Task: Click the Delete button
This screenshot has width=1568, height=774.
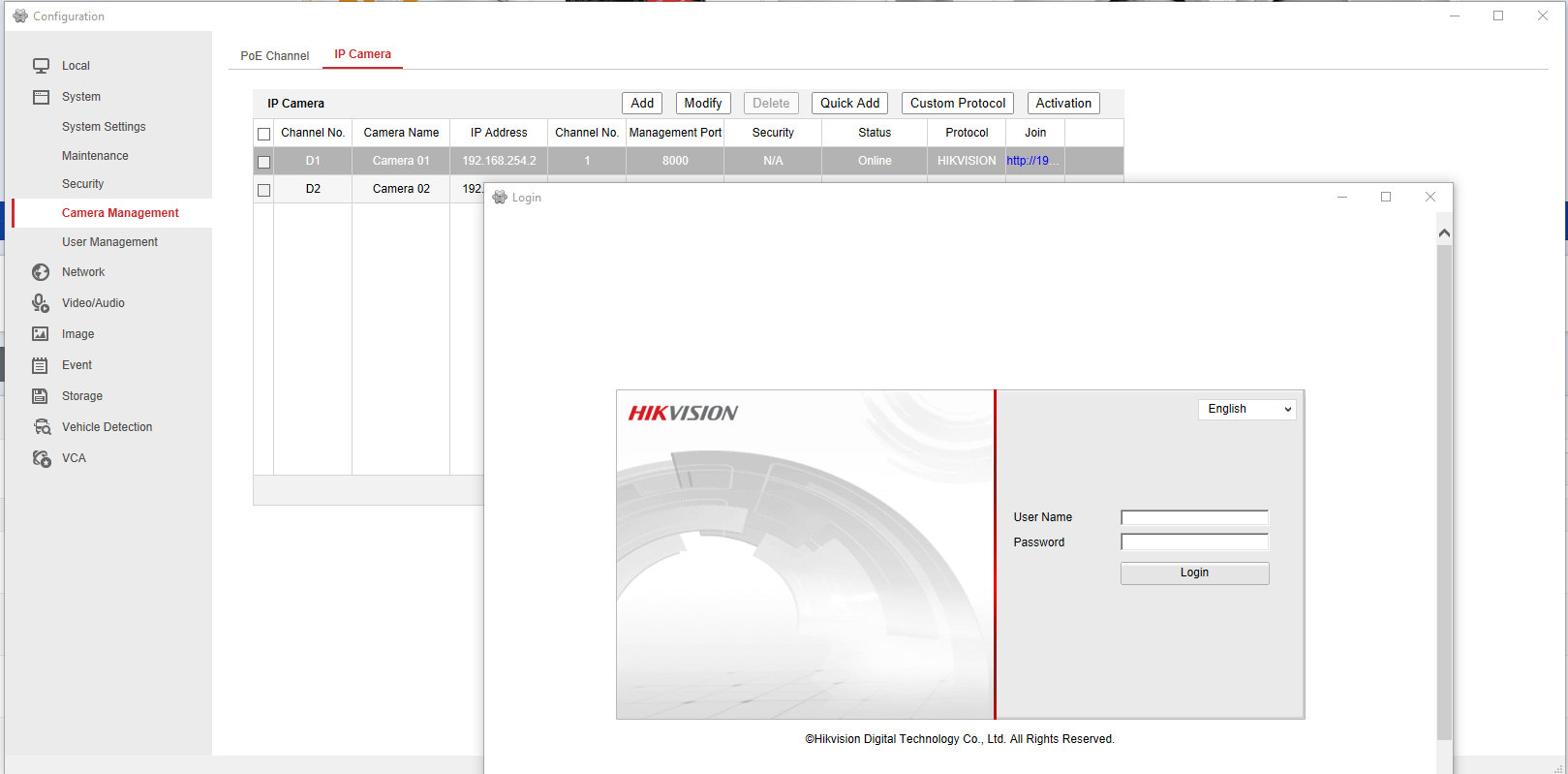Action: [771, 104]
